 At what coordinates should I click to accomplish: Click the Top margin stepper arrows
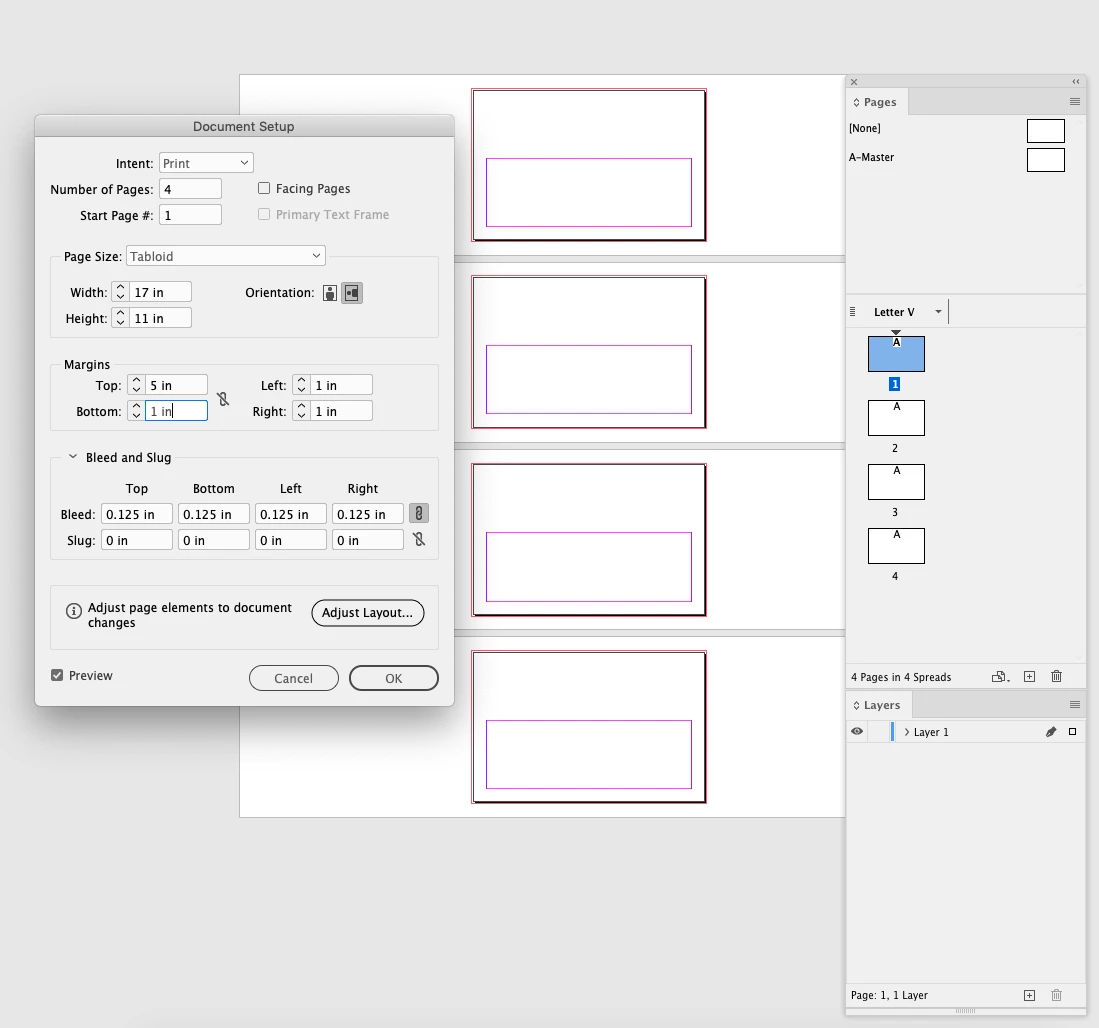click(136, 385)
